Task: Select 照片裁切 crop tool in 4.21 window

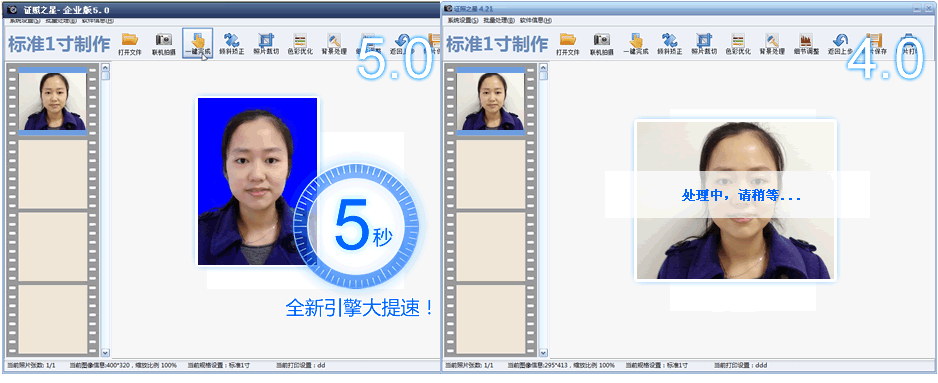Action: [x=704, y=44]
